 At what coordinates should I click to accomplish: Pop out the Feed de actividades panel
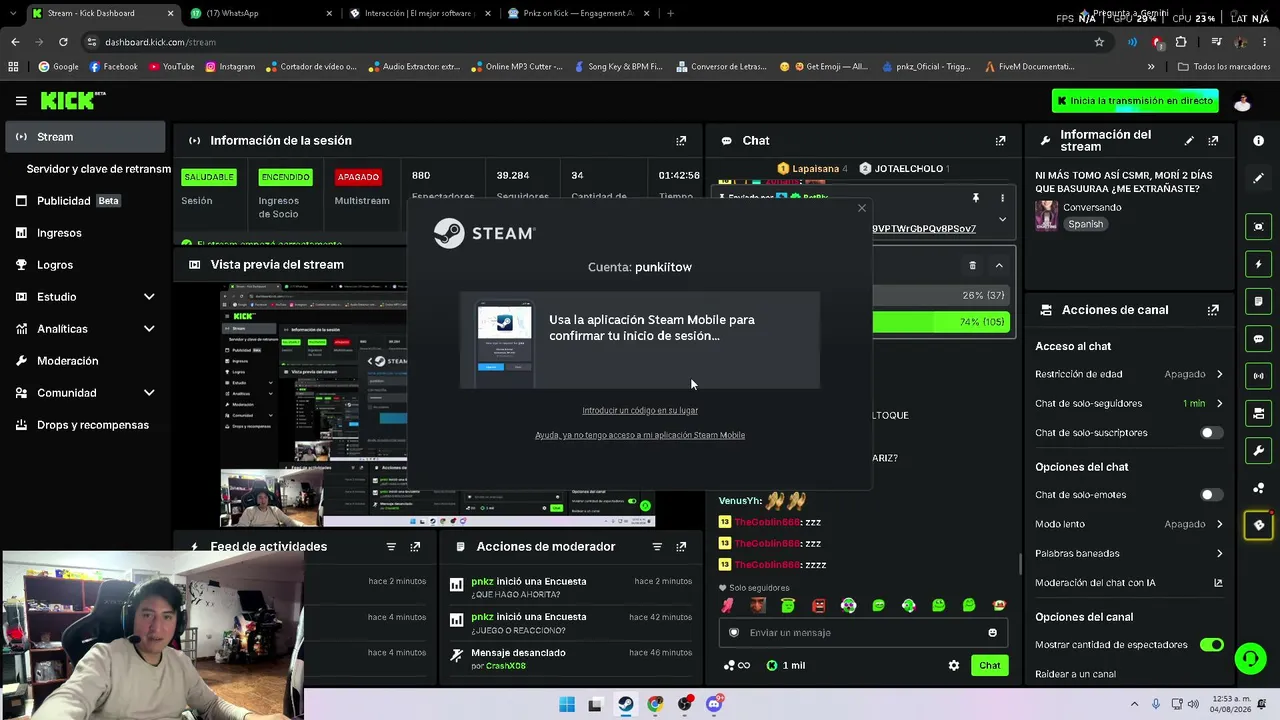point(415,547)
